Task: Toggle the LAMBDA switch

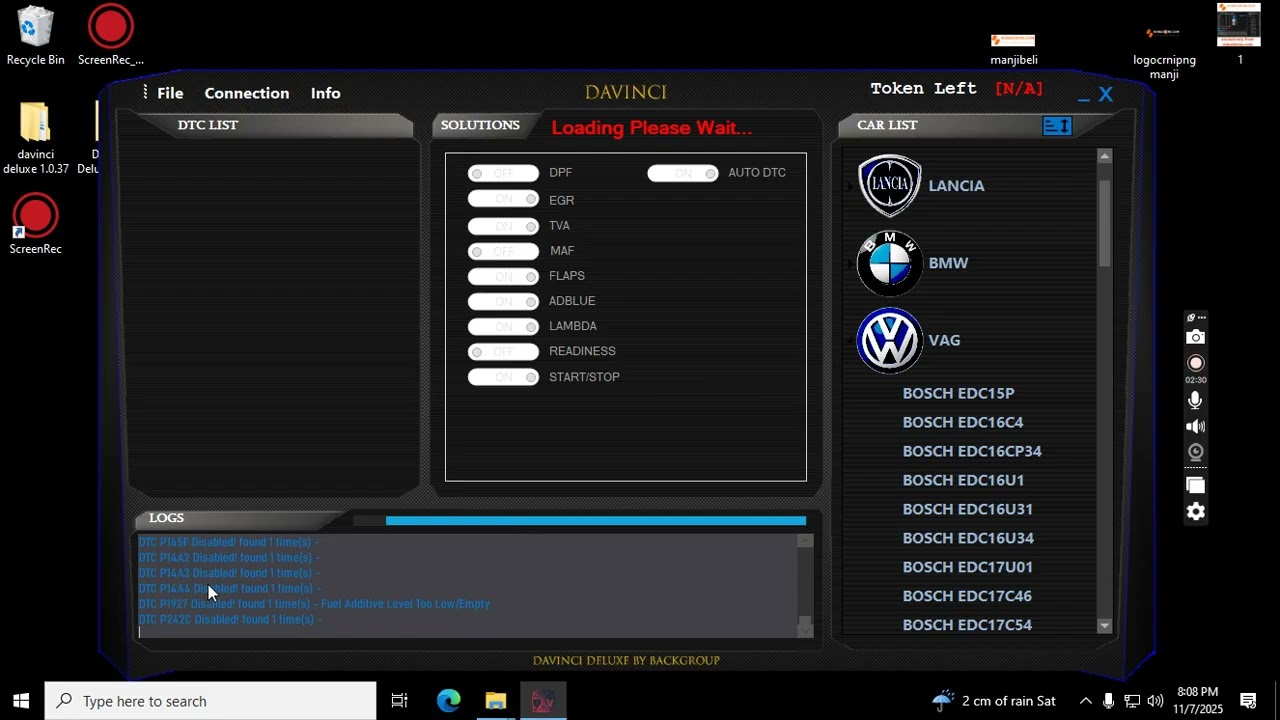Action: 503,326
